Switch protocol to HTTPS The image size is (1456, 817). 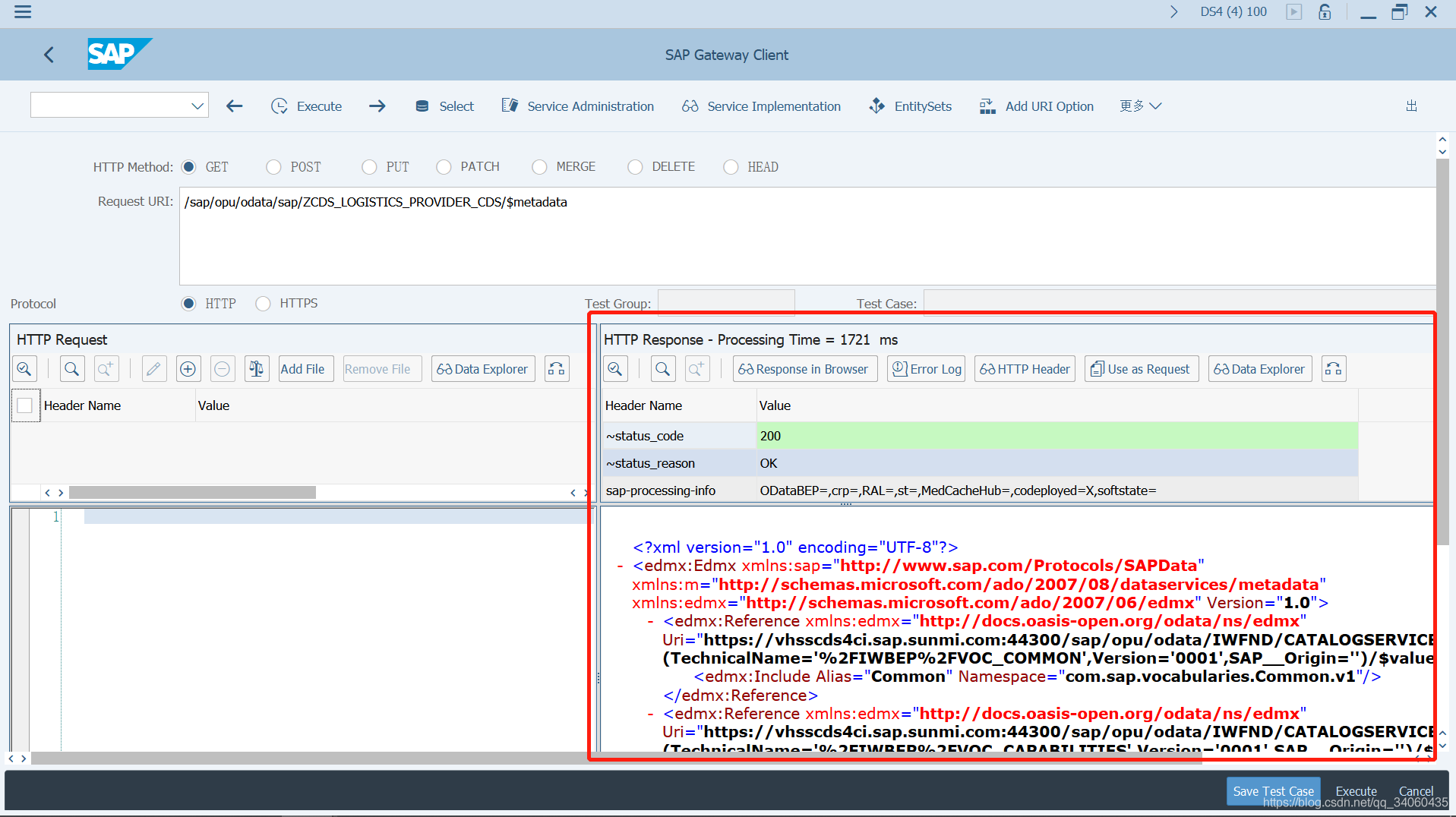coord(263,303)
